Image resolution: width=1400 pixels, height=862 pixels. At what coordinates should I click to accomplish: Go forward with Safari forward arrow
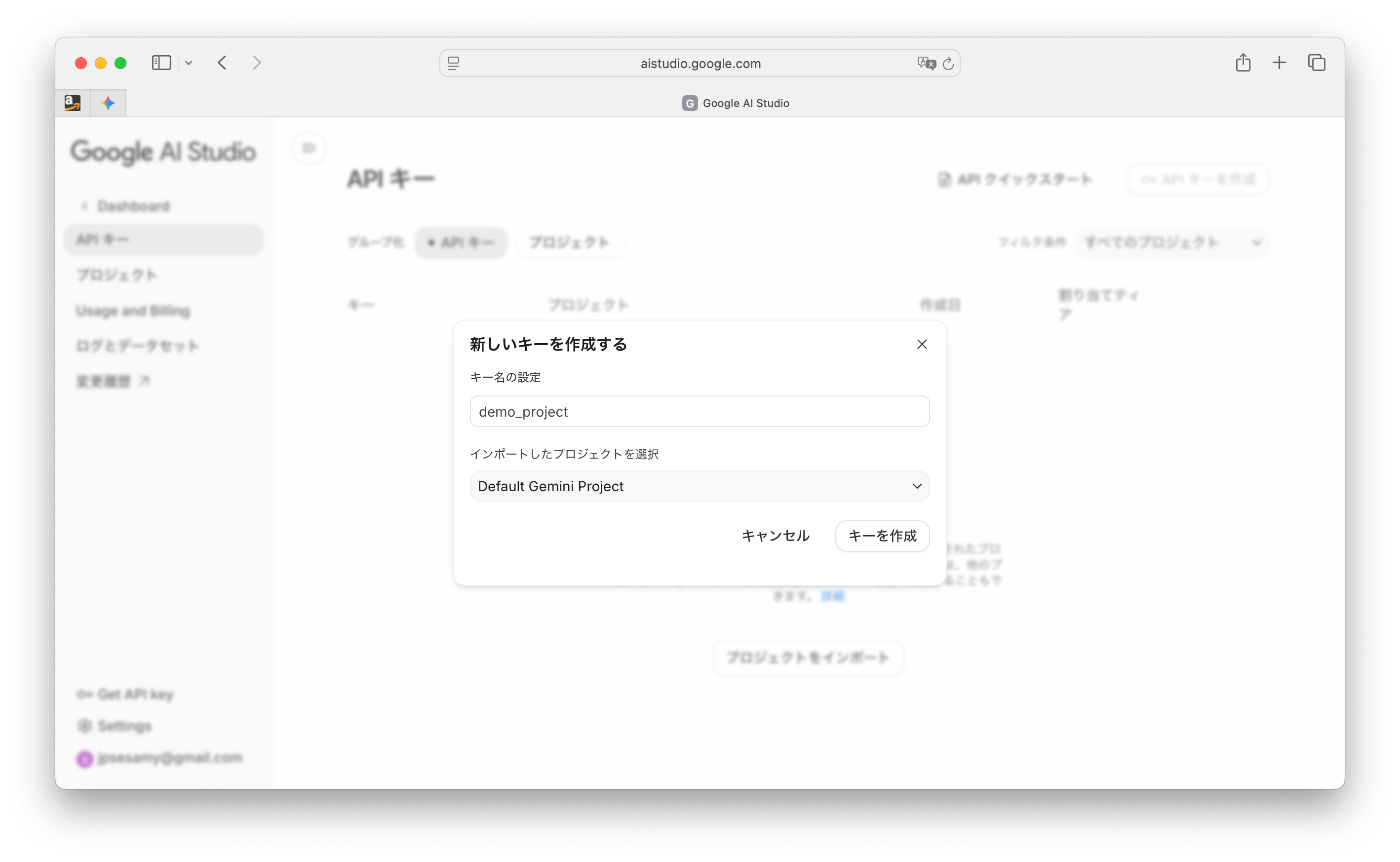coord(257,63)
